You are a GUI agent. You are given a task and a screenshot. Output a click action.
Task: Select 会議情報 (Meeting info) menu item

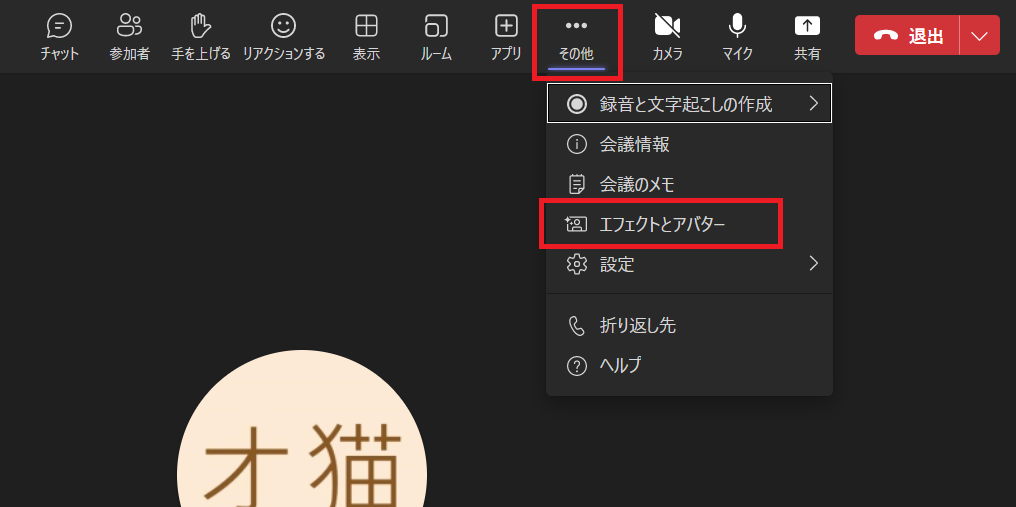[634, 144]
